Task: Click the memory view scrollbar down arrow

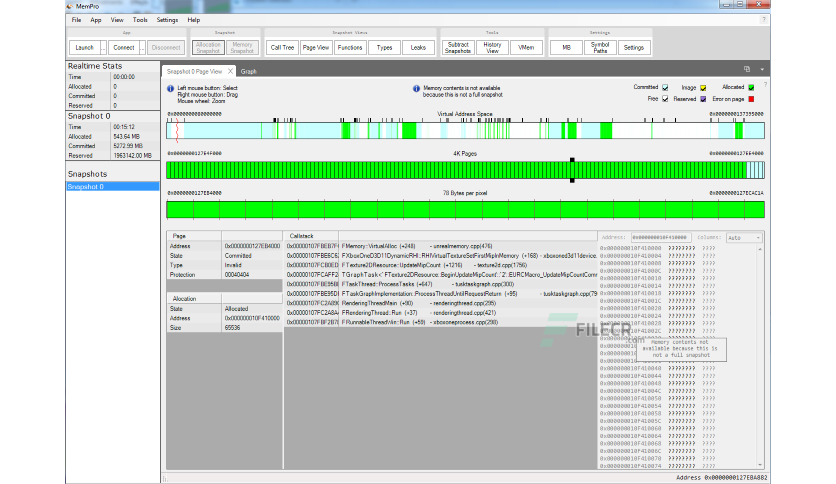Action: (760, 465)
